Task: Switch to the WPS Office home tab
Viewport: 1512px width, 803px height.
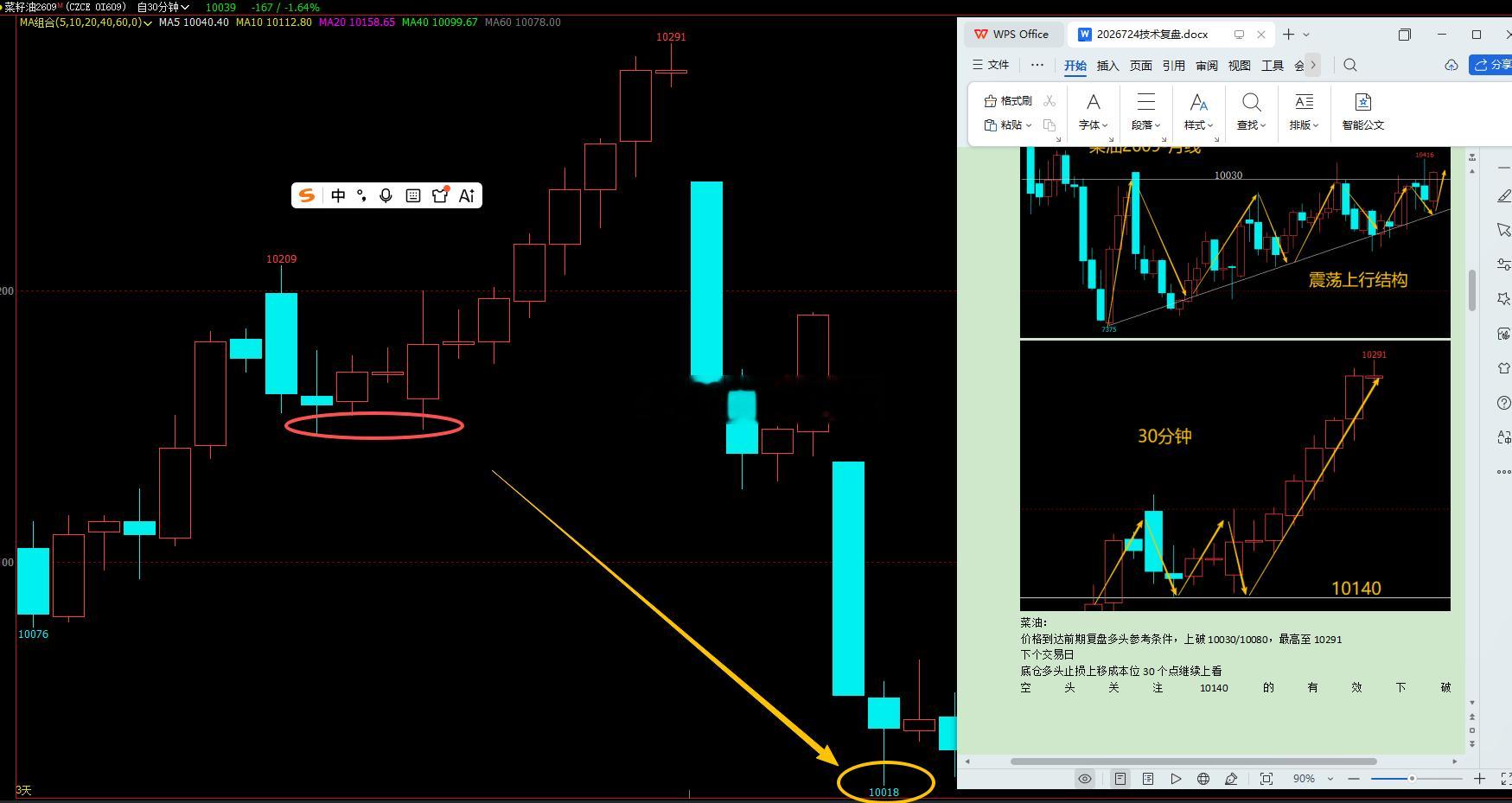Action: click(1011, 35)
